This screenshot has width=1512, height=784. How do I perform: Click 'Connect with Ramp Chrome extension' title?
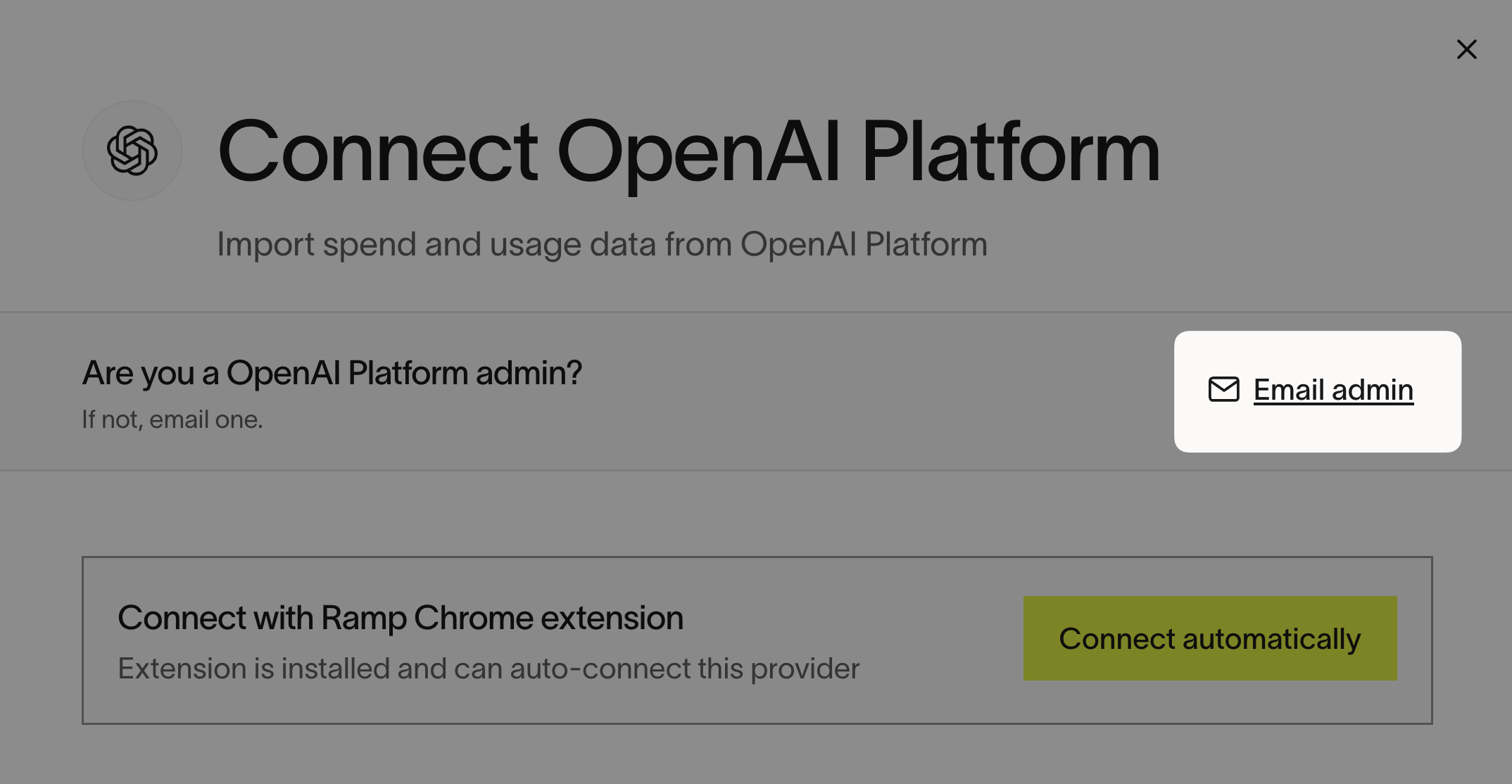[x=401, y=618]
